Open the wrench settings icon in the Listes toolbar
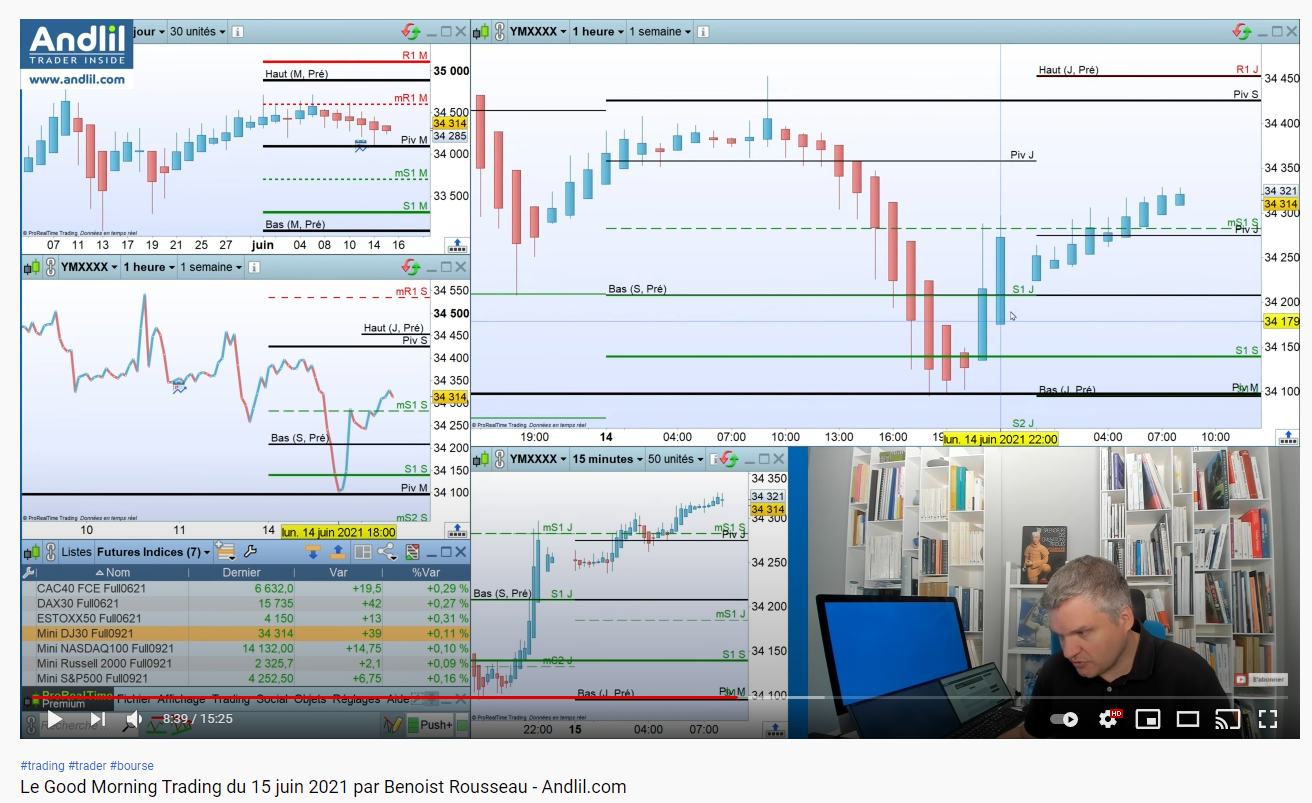The image size is (1312, 803). click(251, 551)
